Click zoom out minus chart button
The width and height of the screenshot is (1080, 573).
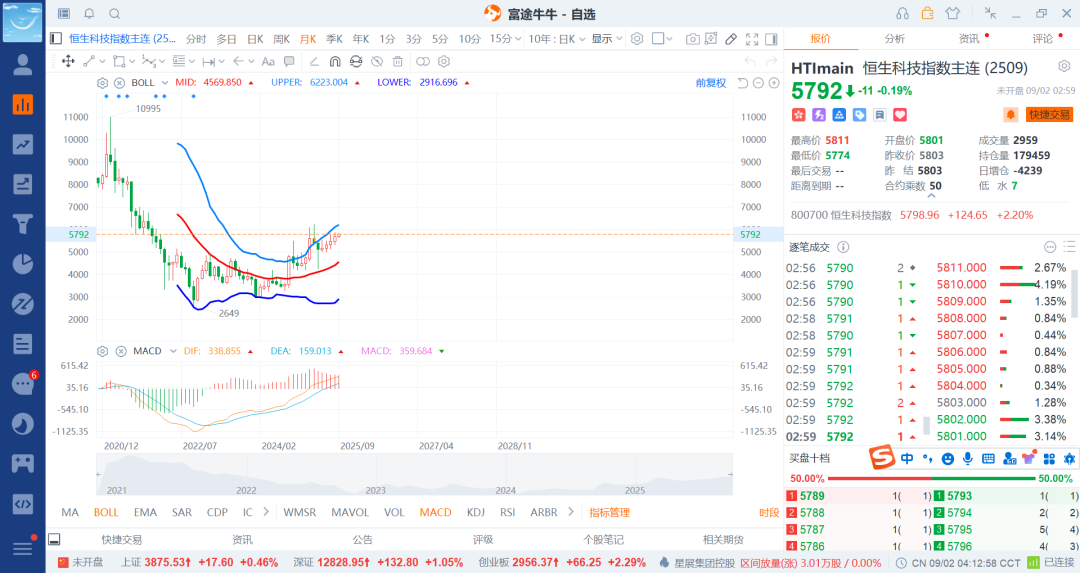click(x=758, y=83)
